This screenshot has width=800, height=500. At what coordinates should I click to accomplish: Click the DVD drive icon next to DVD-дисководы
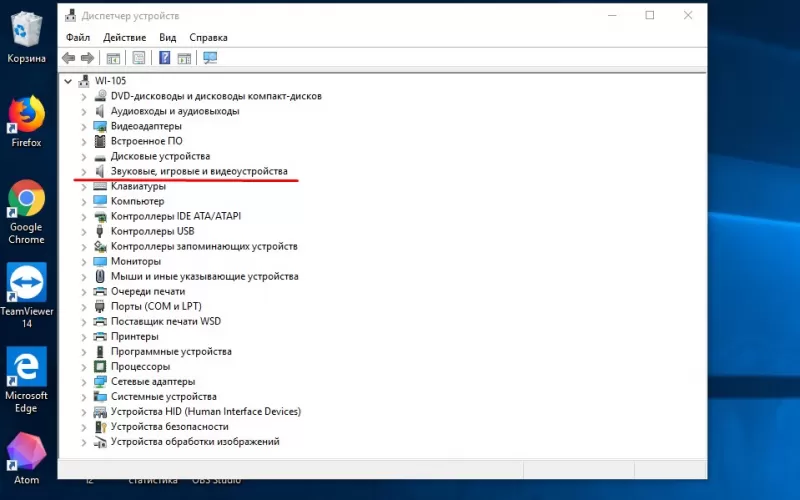(100, 96)
